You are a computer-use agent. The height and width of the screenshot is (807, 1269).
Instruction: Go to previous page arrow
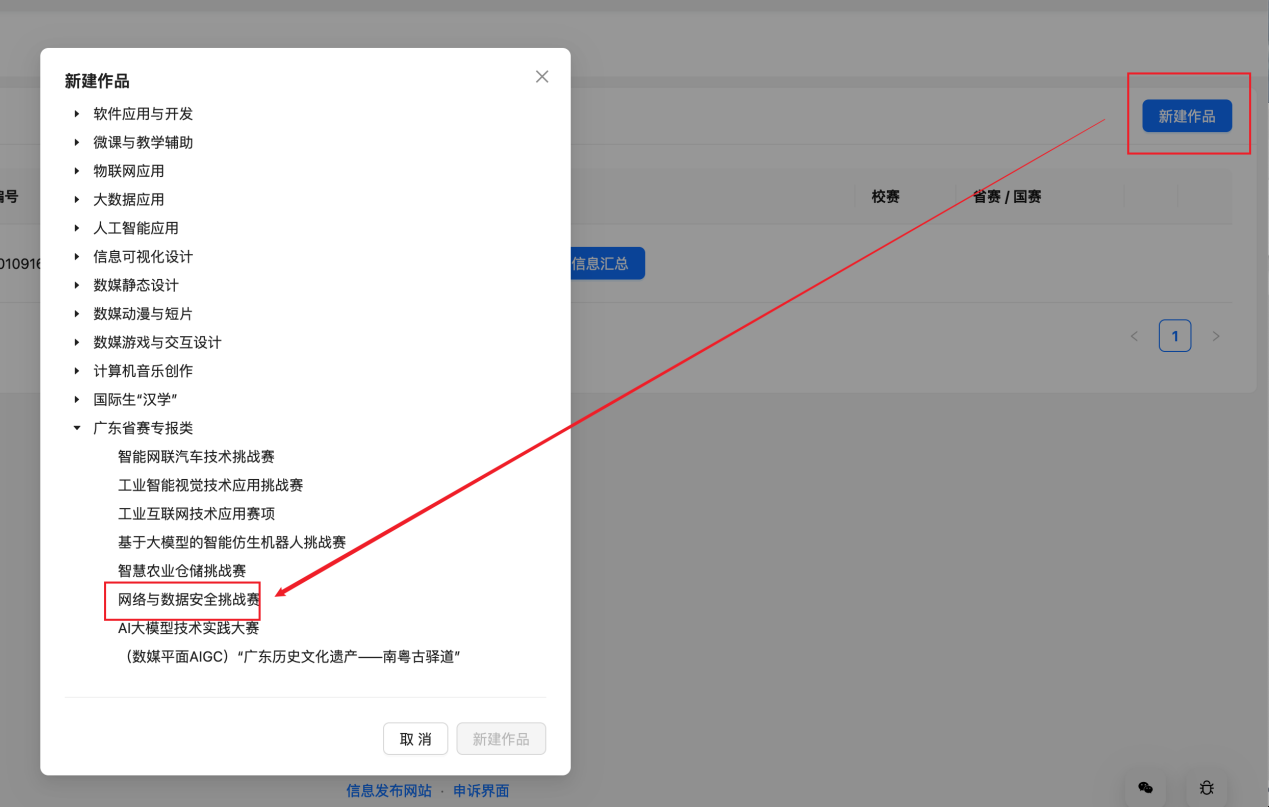click(x=1134, y=336)
